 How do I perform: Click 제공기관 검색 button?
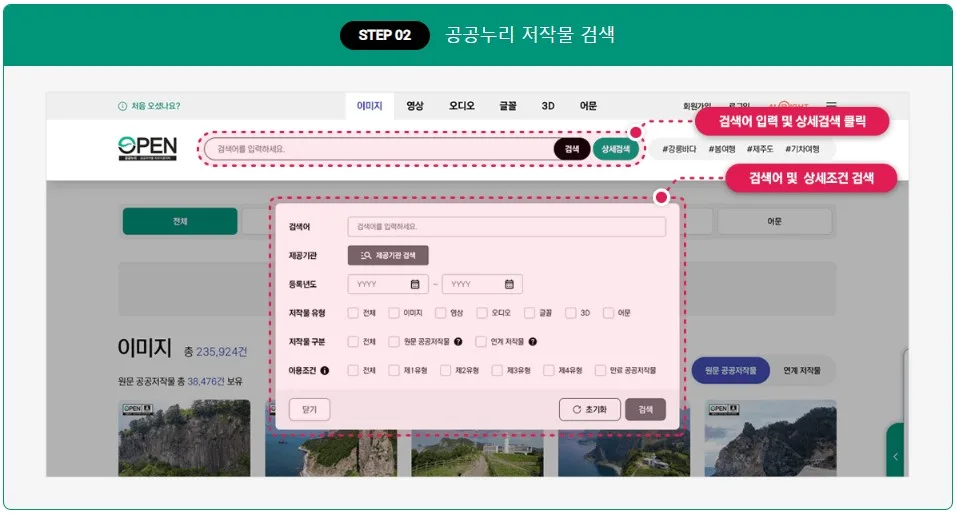pos(388,256)
